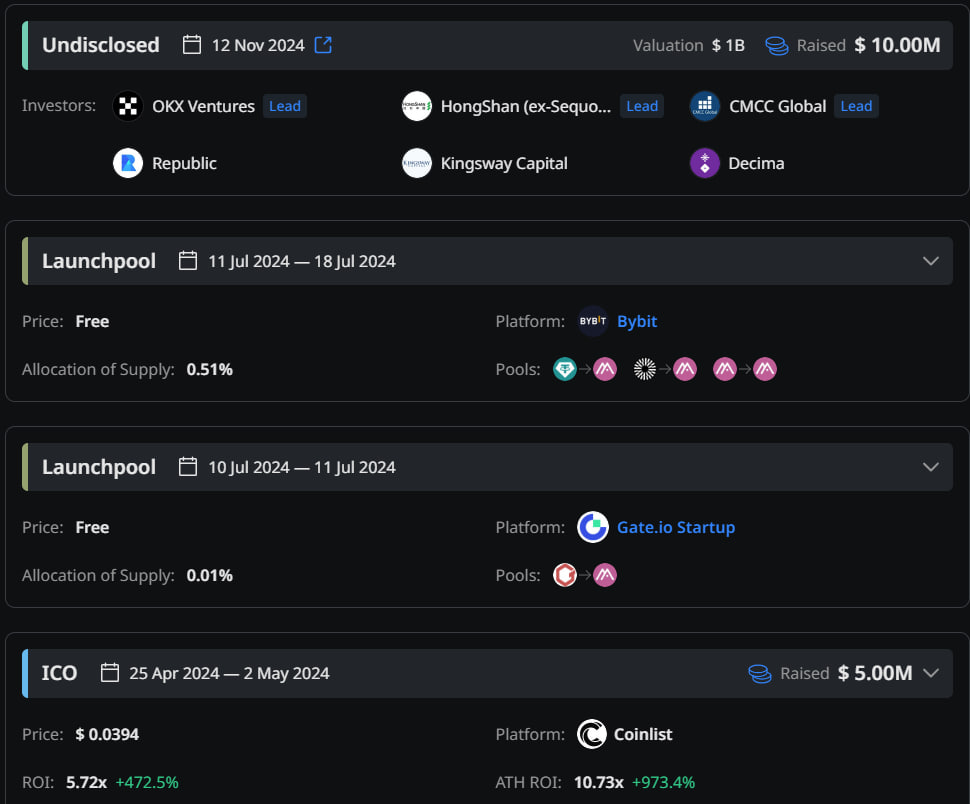Collapse the Gate.io Launchpool section chevron
Image resolution: width=970 pixels, height=804 pixels.
coord(931,467)
